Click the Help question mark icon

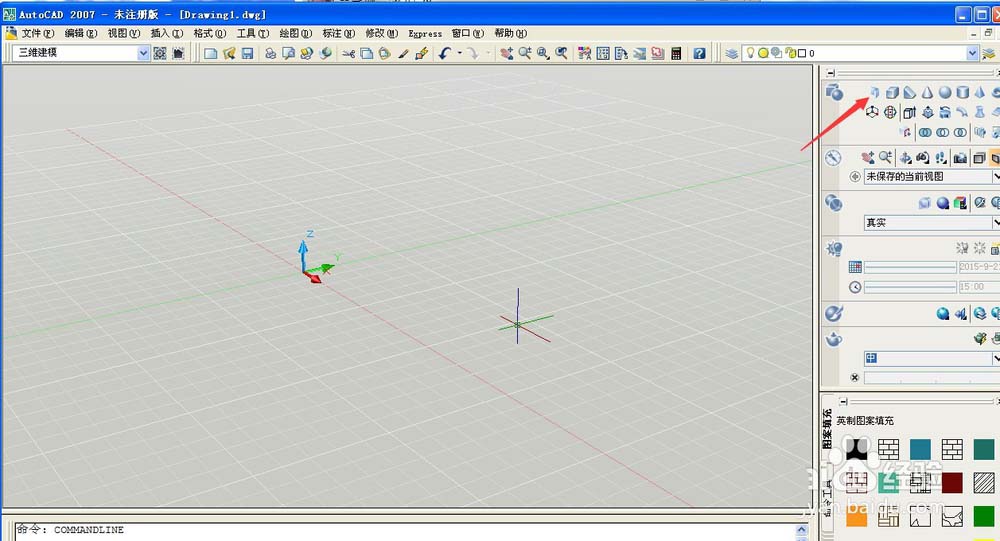(x=700, y=54)
